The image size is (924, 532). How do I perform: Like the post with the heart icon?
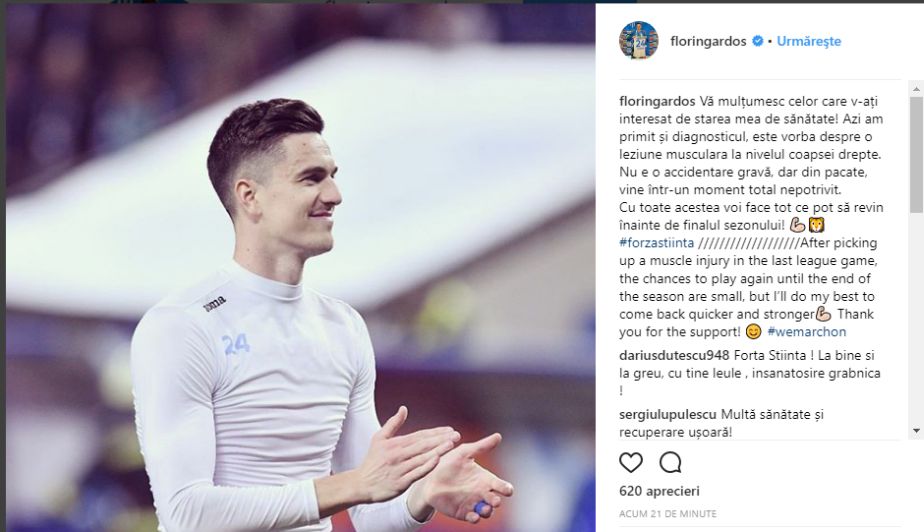631,462
